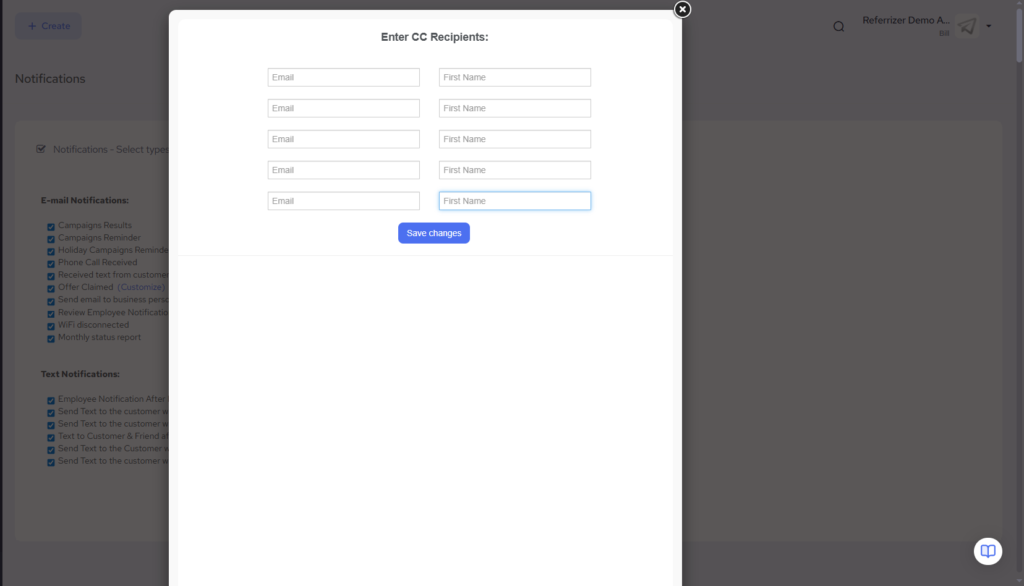
Task: Focus the first row Email field
Action: (343, 77)
